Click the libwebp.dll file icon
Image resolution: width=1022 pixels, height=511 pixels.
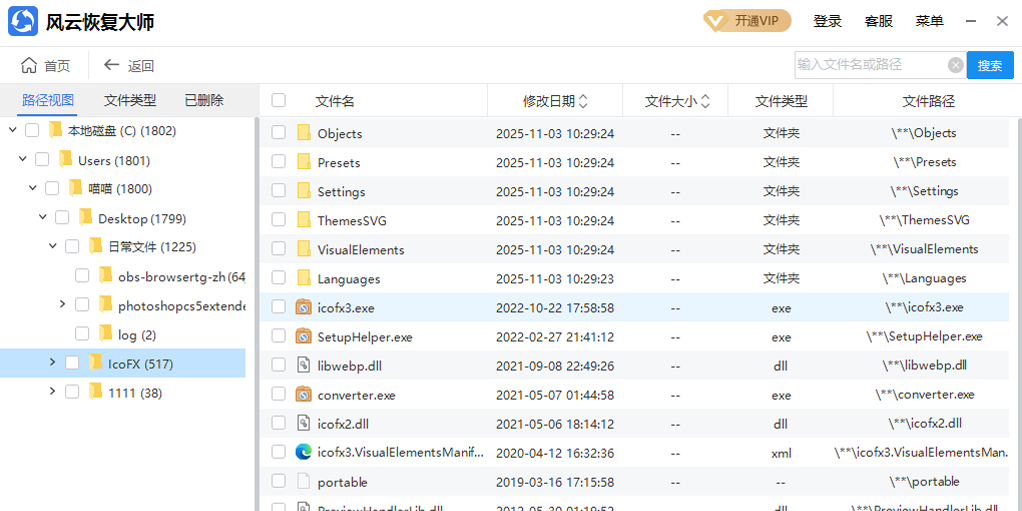(304, 366)
